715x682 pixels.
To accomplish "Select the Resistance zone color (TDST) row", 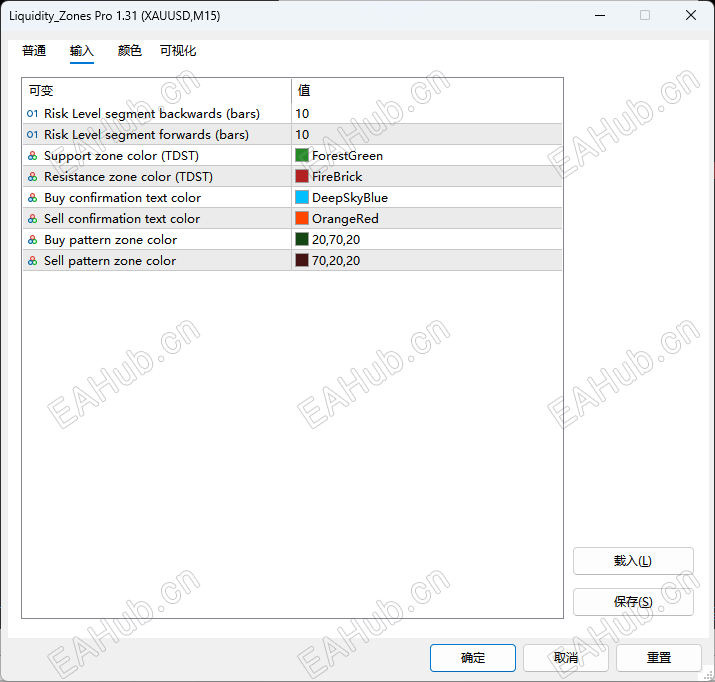I will tap(292, 176).
